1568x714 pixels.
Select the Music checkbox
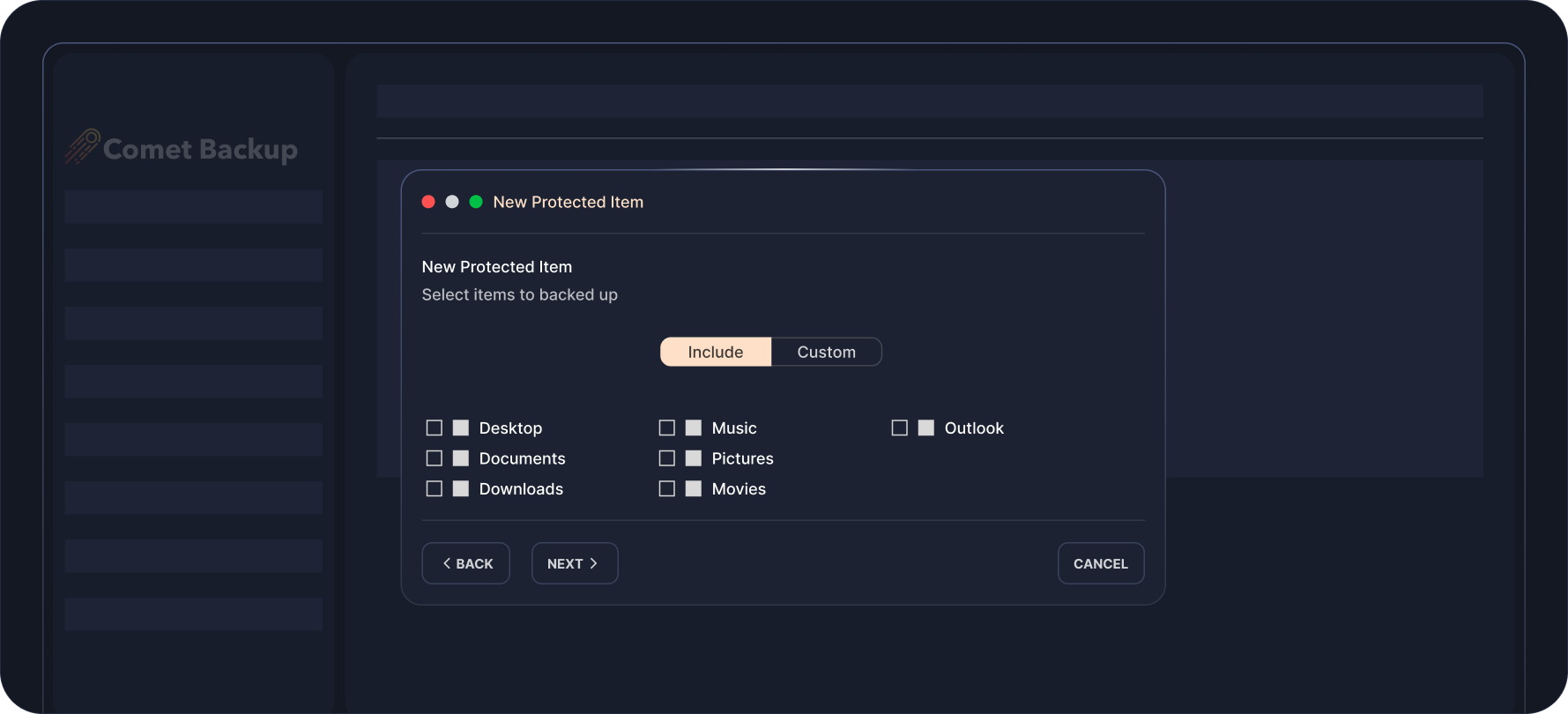[x=667, y=428]
